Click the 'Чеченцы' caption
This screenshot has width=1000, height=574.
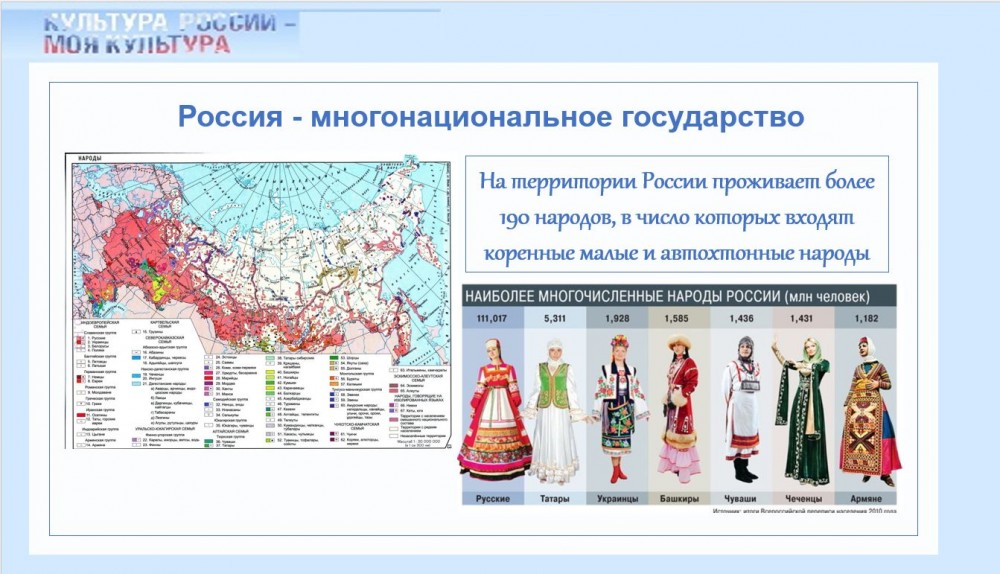point(805,497)
